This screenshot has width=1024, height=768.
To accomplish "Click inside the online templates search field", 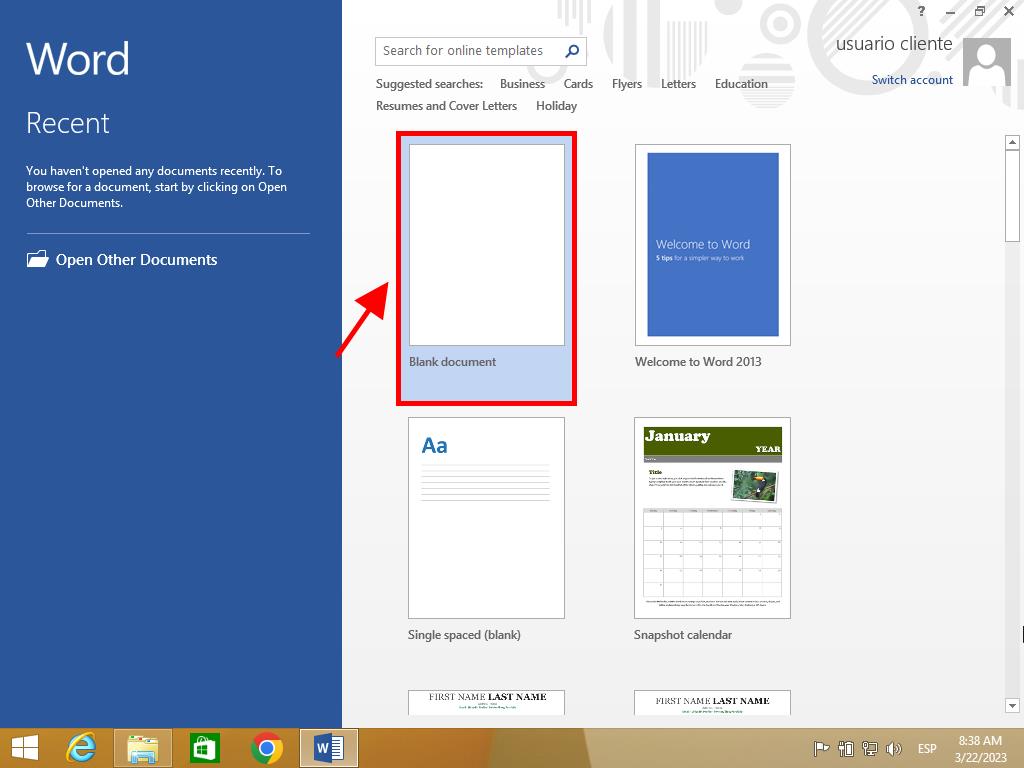I will pyautogui.click(x=465, y=51).
